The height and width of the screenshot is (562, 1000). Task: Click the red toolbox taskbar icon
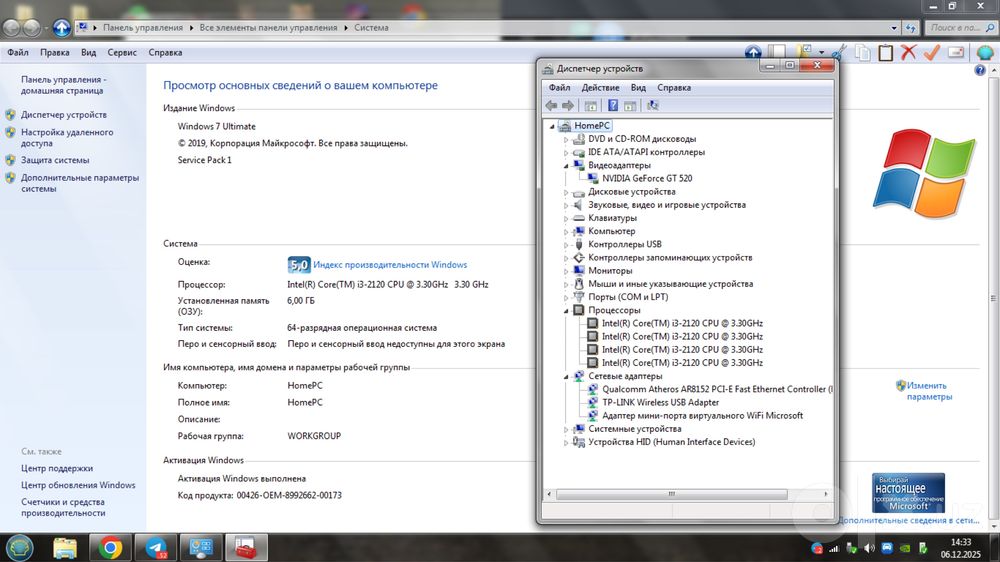246,548
